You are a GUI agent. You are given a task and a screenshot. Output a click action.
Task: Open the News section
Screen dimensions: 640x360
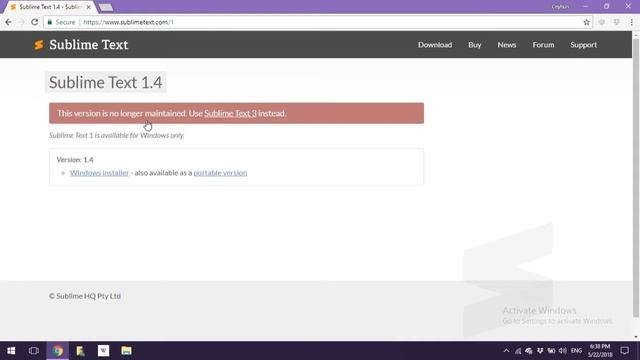tap(507, 45)
